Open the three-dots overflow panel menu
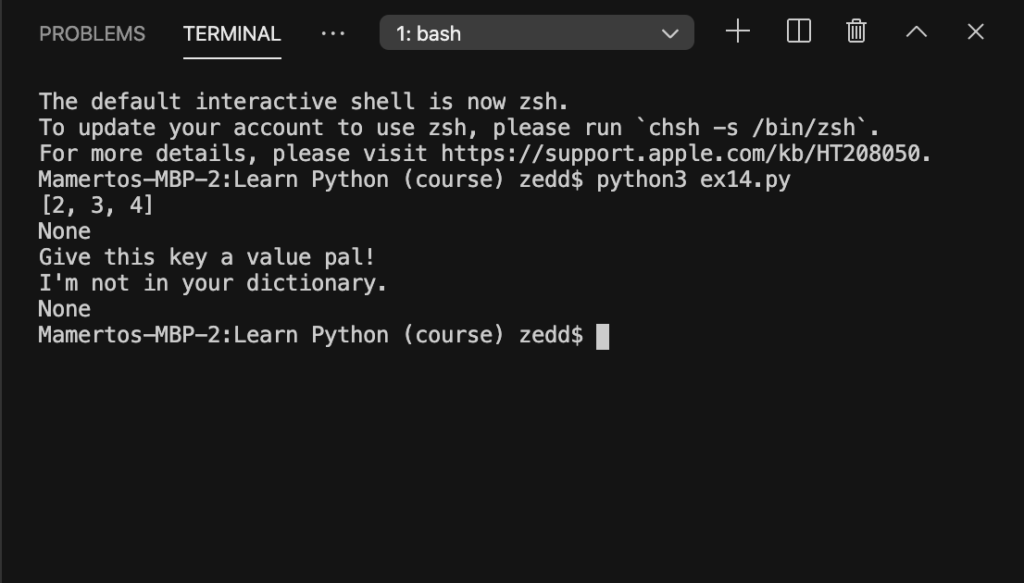The width and height of the screenshot is (1024, 583). point(333,33)
